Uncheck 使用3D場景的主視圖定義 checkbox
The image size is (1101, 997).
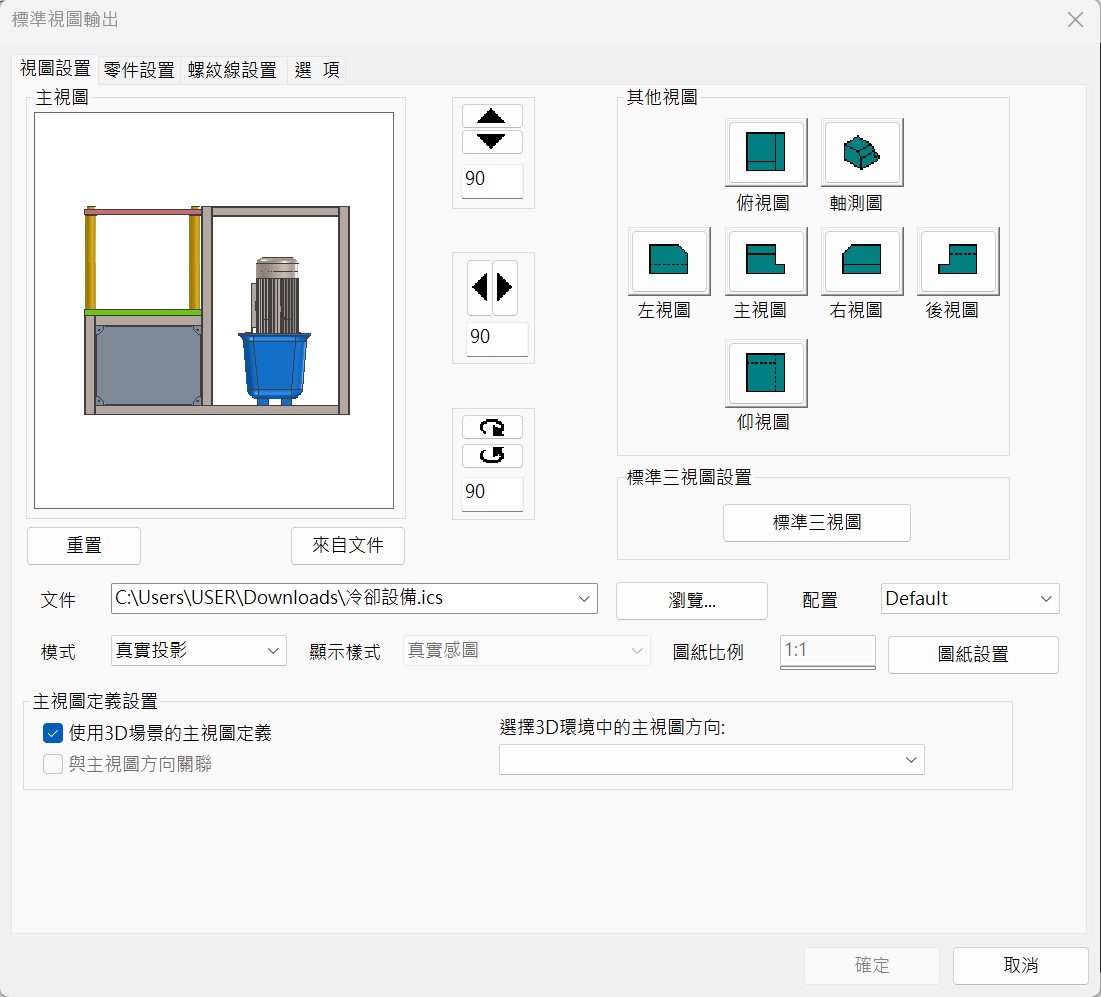click(53, 733)
